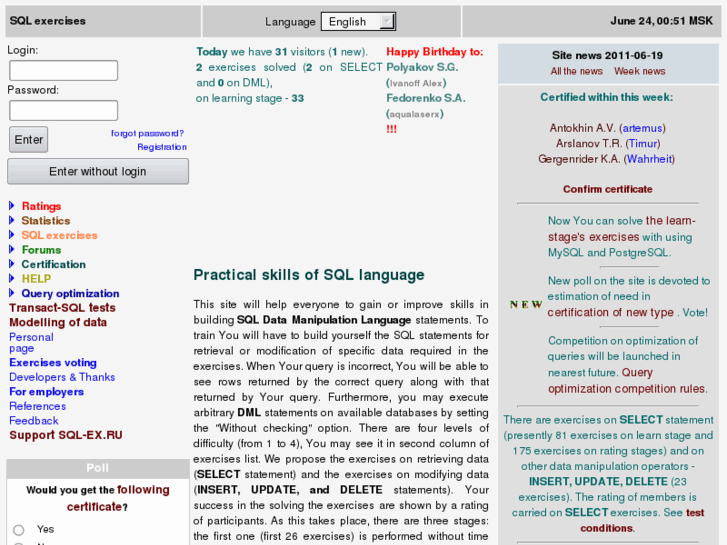The height and width of the screenshot is (545, 727).
Task: Open the Week news link
Action: pos(640,71)
